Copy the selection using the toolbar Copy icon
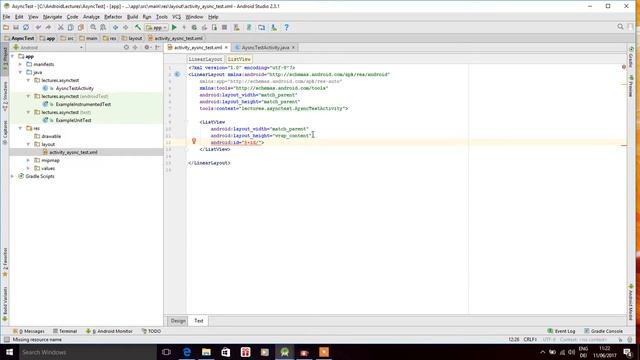The width and height of the screenshot is (640, 360). click(71, 27)
